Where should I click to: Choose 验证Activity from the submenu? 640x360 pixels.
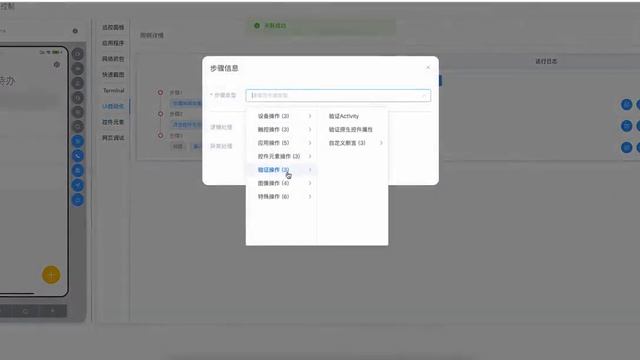pos(344,116)
